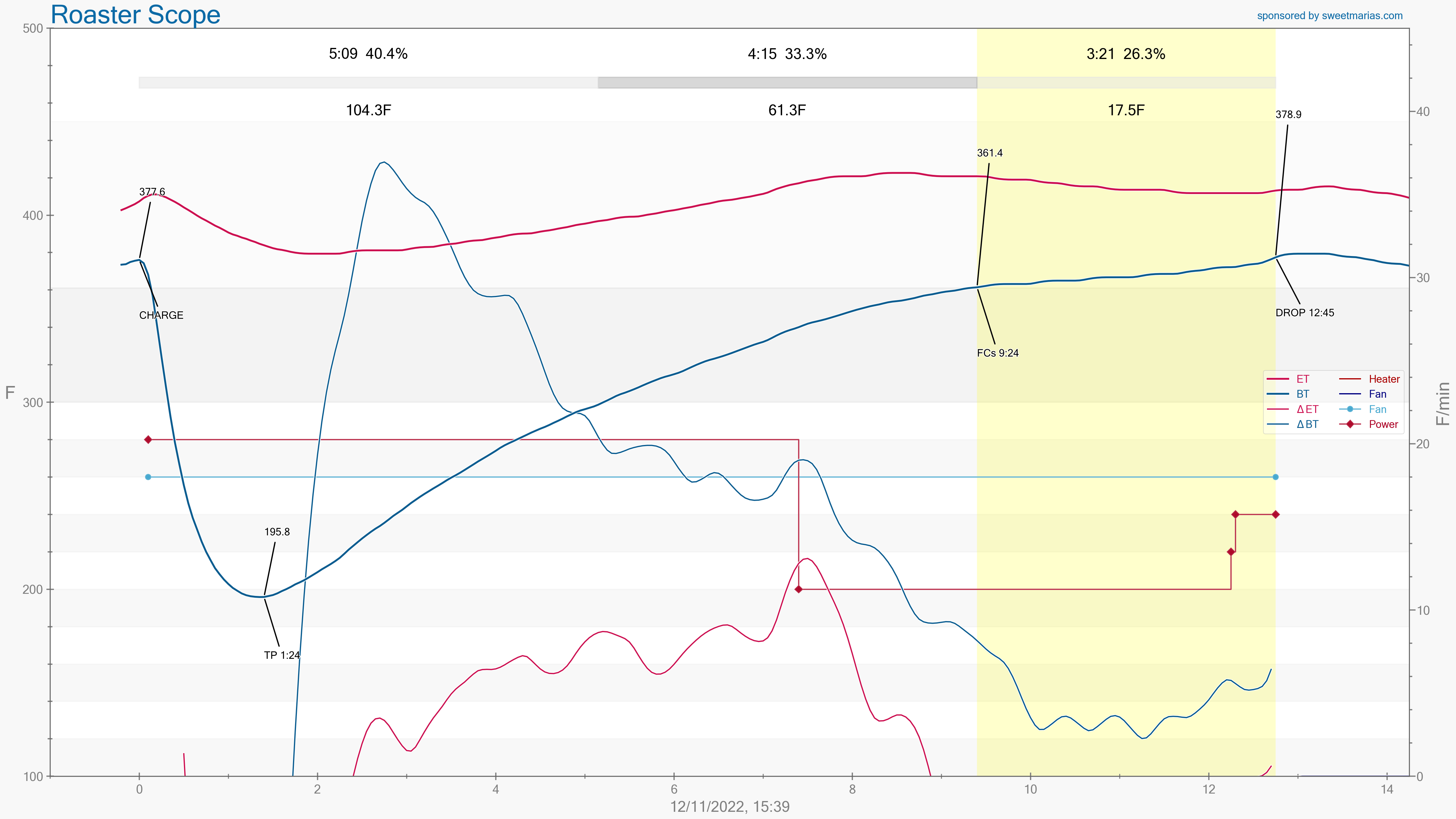The height and width of the screenshot is (819, 1456).
Task: Click the Fan dot marker at roast end
Action: click(1276, 477)
